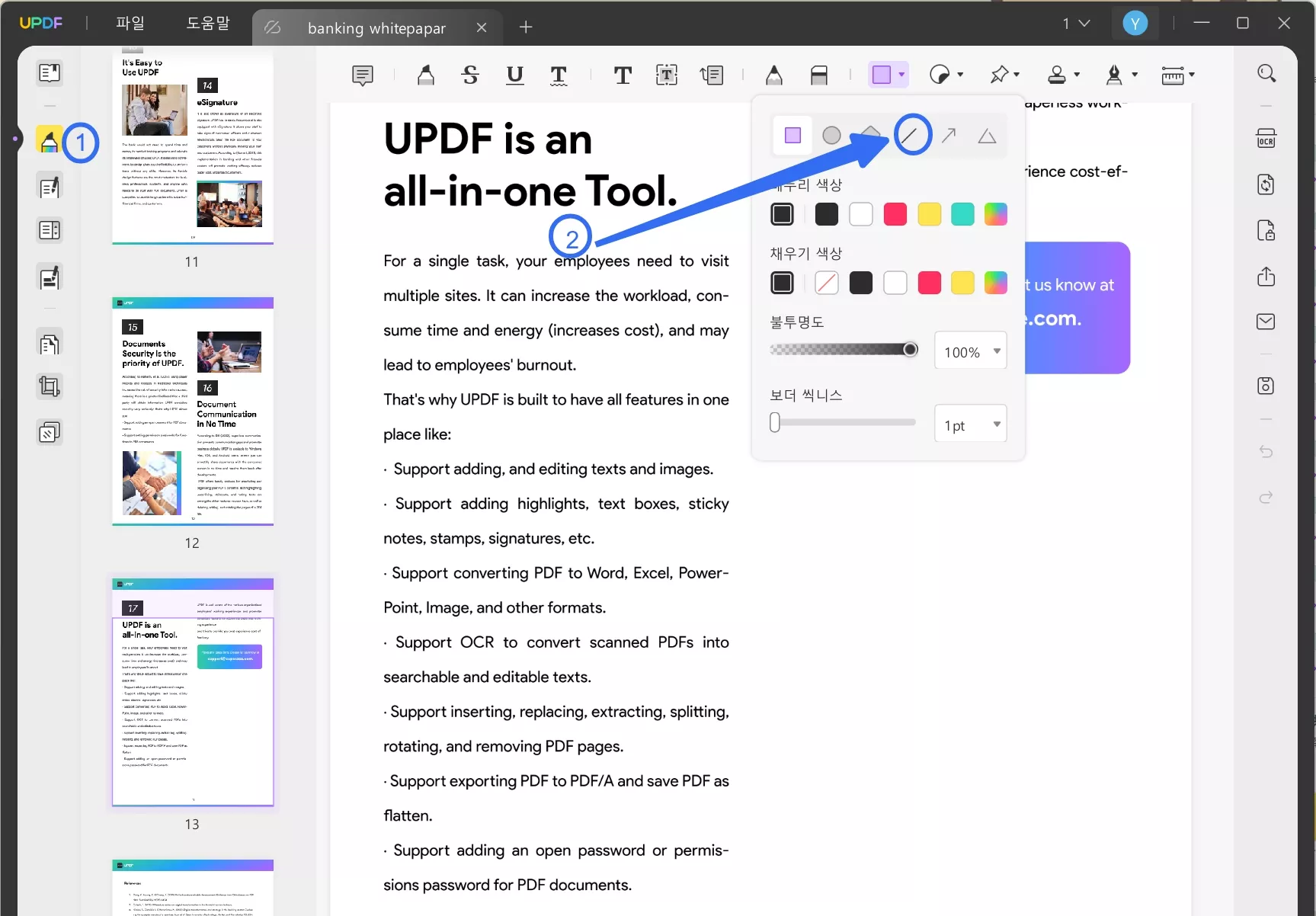Select the Signature pen tool
1316x916 pixels.
(1114, 75)
